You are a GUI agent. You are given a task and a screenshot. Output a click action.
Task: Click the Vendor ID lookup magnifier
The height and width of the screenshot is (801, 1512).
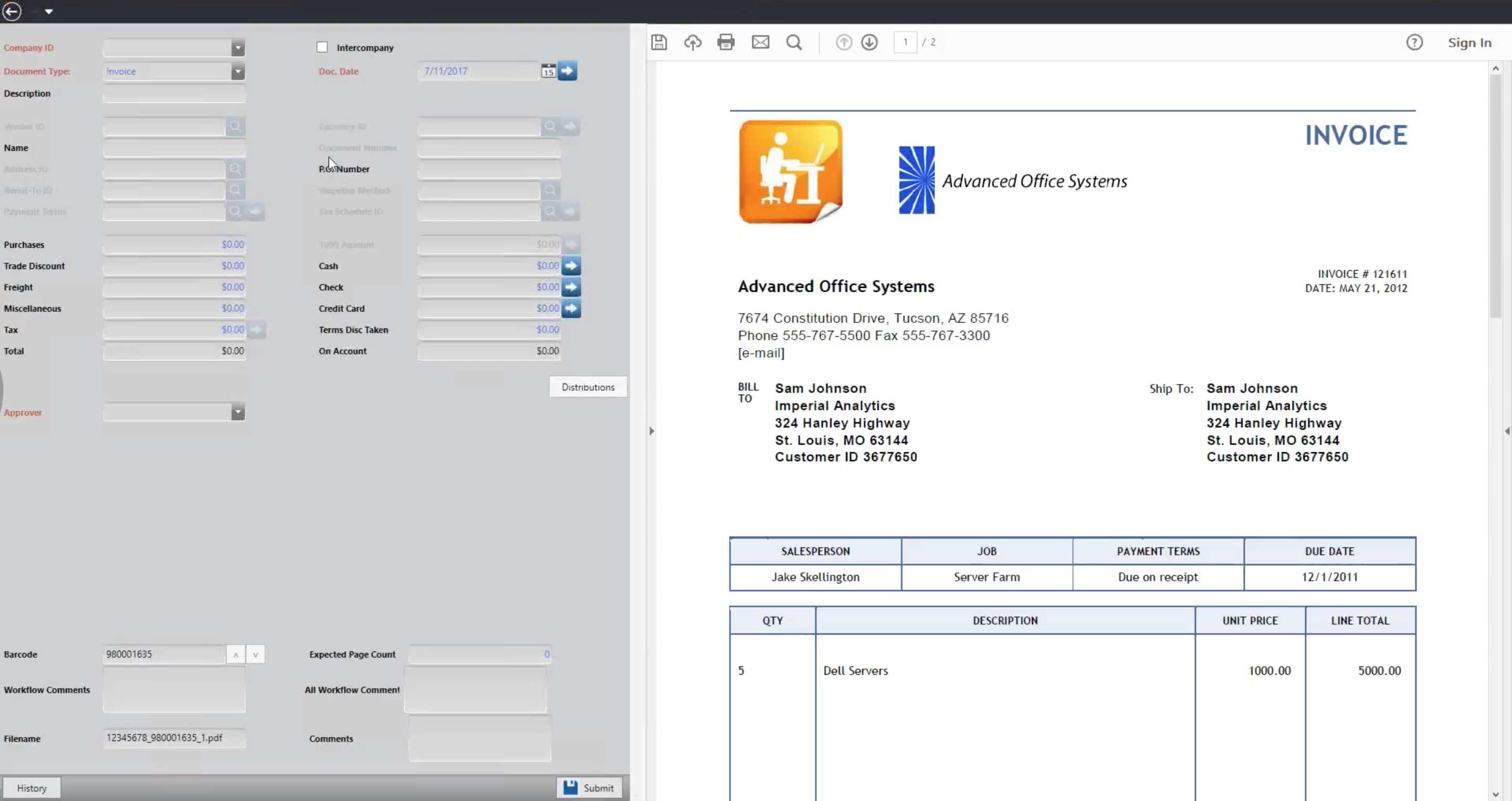tap(235, 126)
